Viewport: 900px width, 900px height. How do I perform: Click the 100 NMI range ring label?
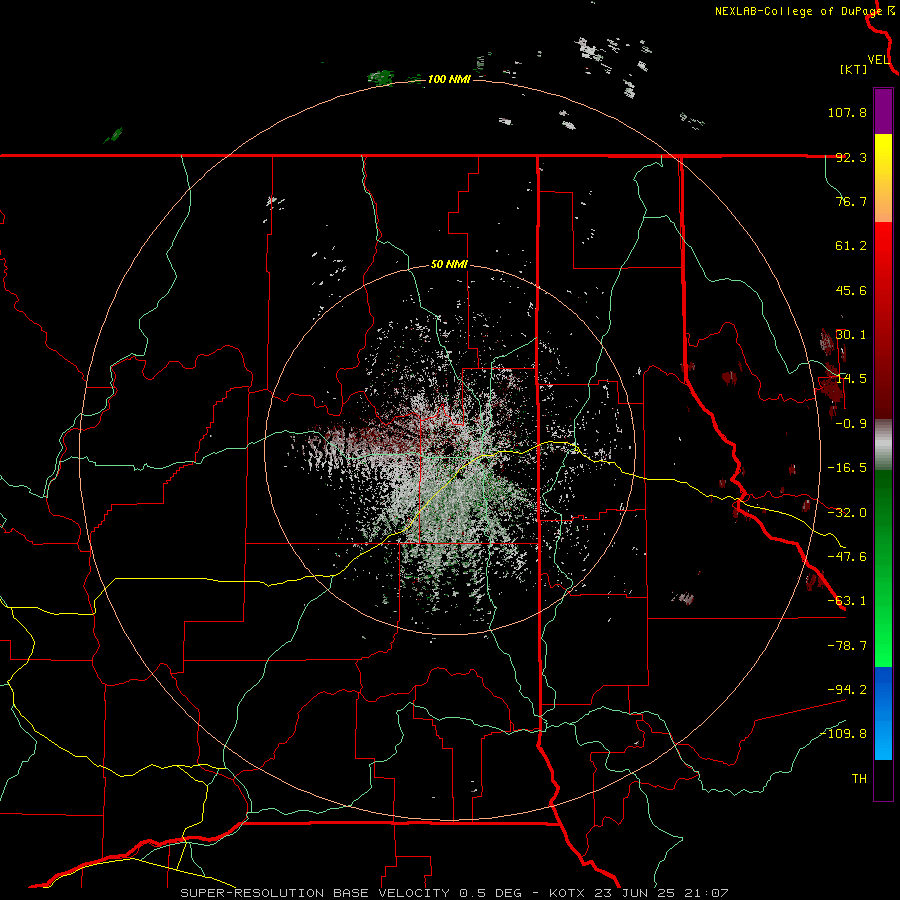point(449,79)
